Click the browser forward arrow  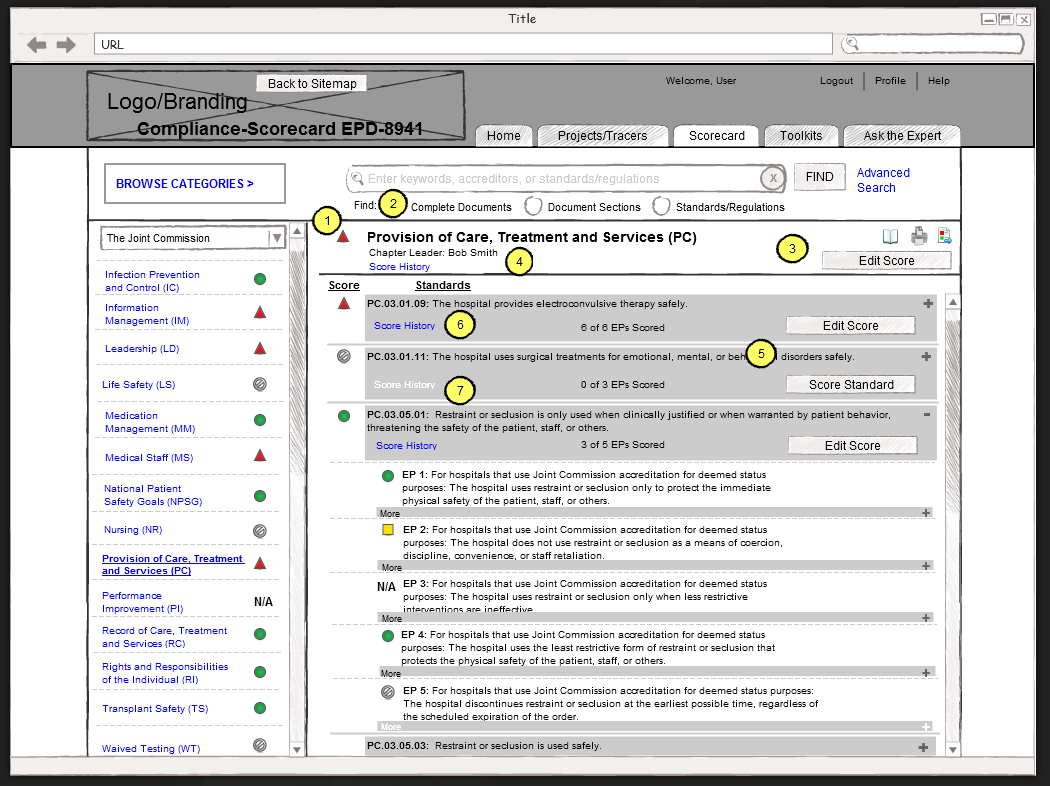click(66, 45)
